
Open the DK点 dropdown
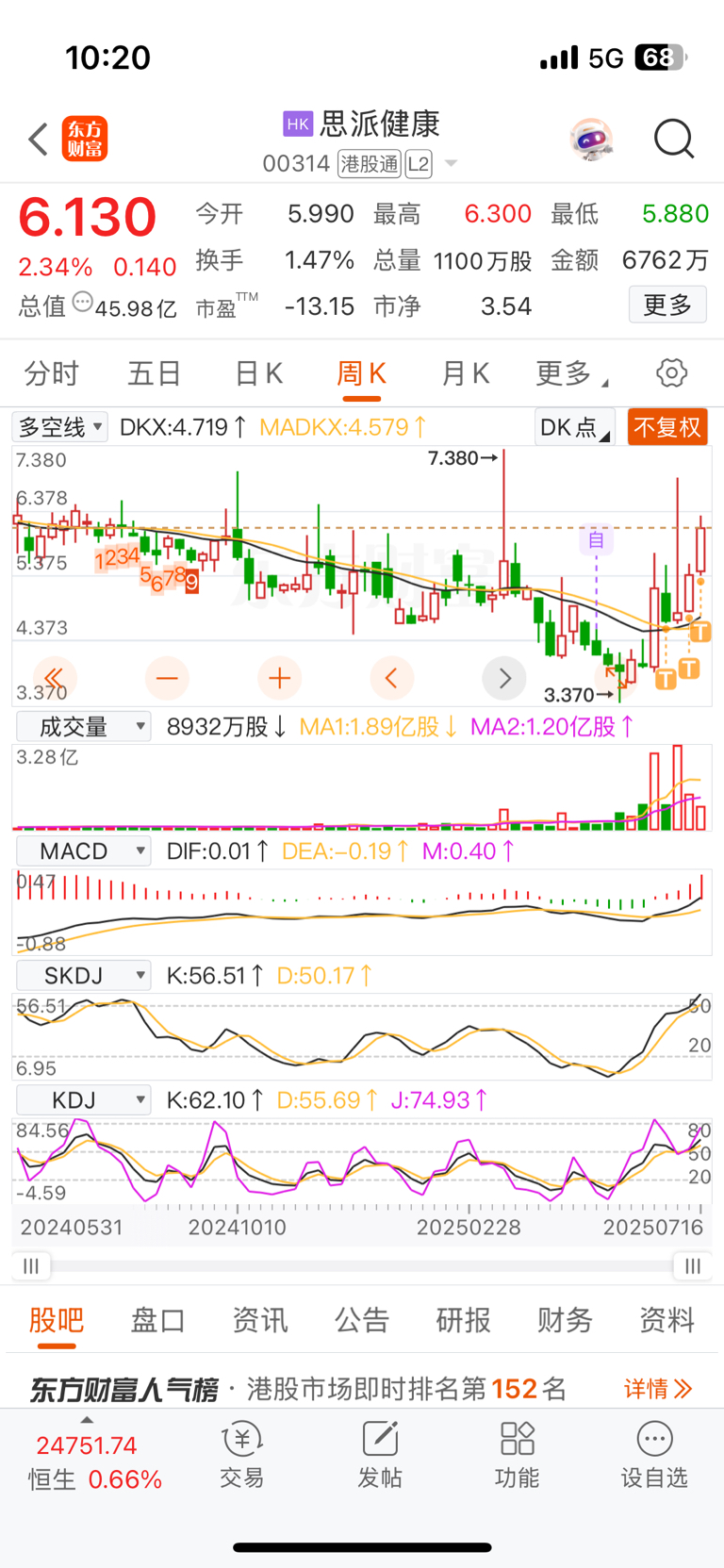574,427
